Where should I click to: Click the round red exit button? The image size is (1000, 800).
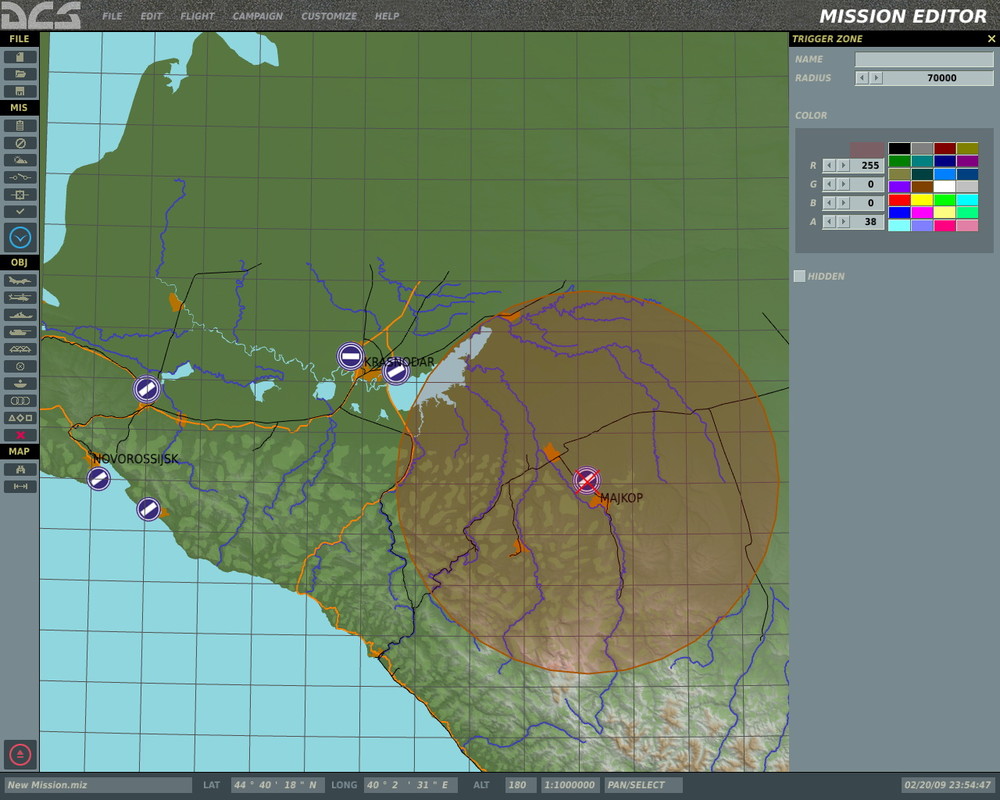20,754
